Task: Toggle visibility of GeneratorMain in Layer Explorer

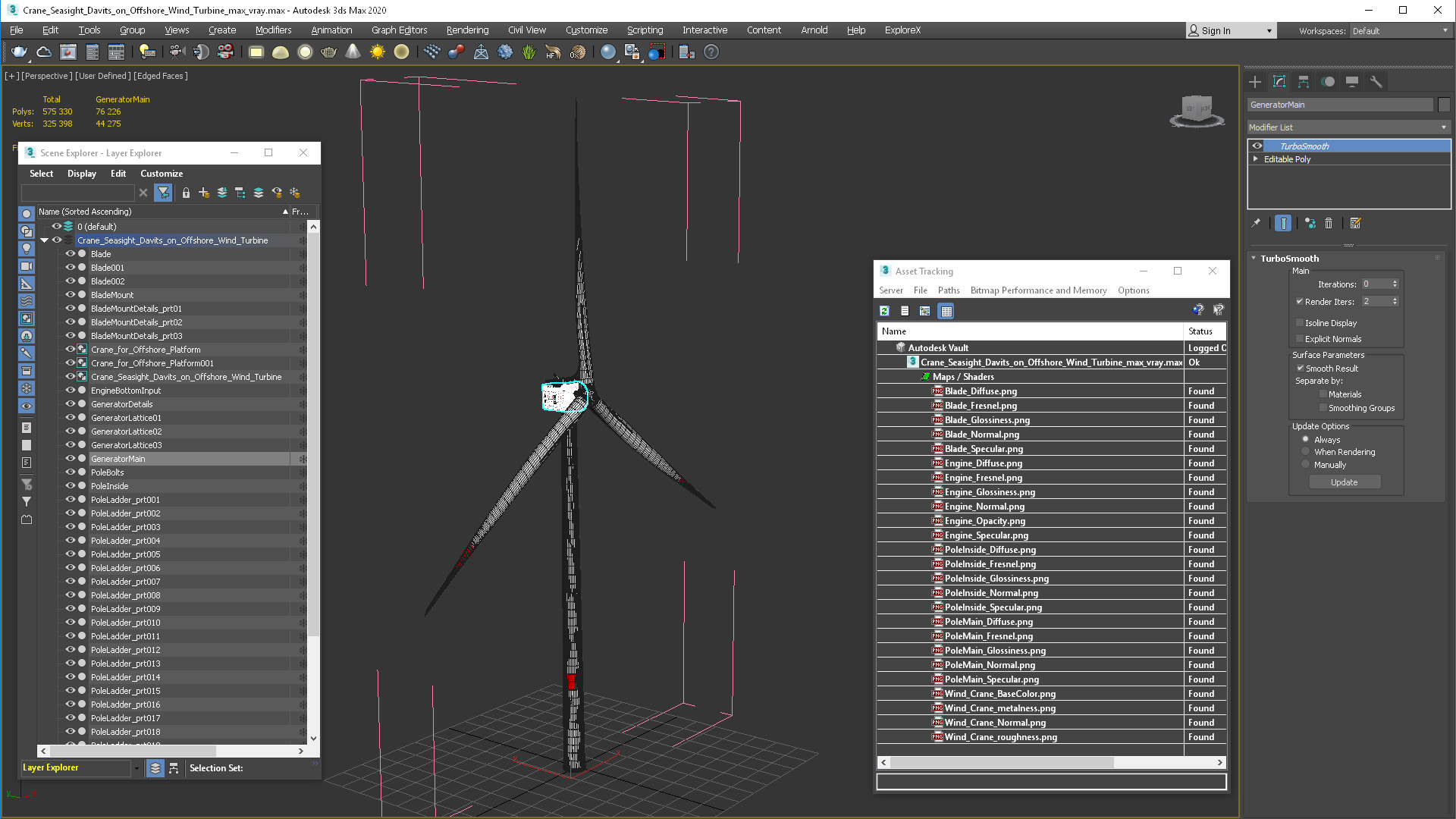Action: (x=70, y=459)
